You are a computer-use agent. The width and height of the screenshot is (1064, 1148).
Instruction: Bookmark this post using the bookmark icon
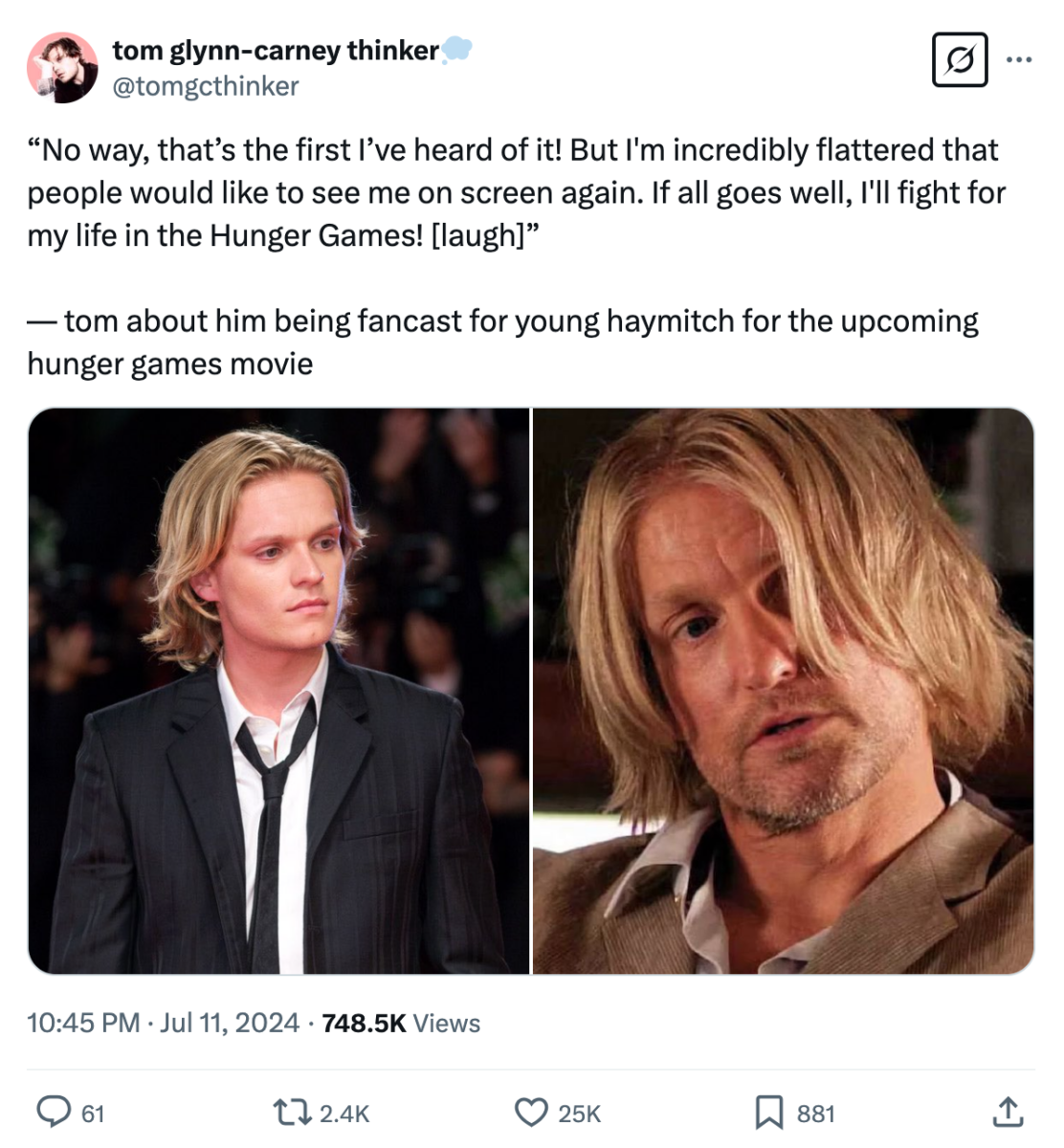tap(769, 1112)
